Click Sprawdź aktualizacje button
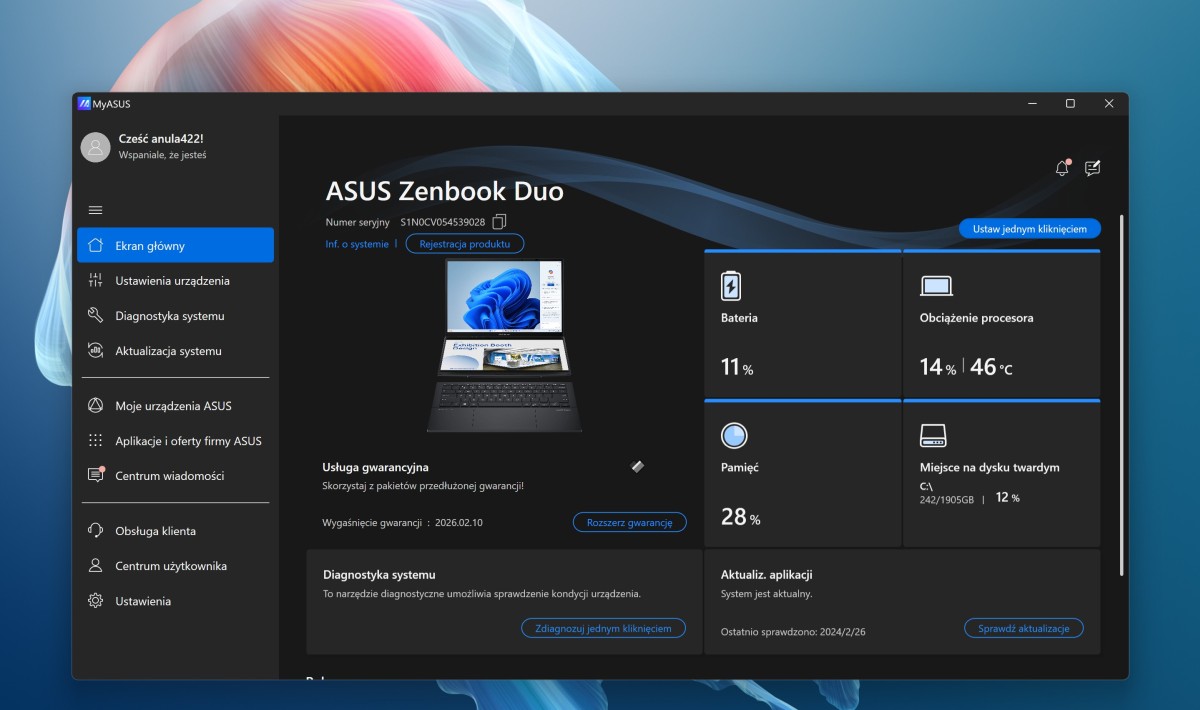Screen dimensions: 1200x710 (x=1024, y=628)
